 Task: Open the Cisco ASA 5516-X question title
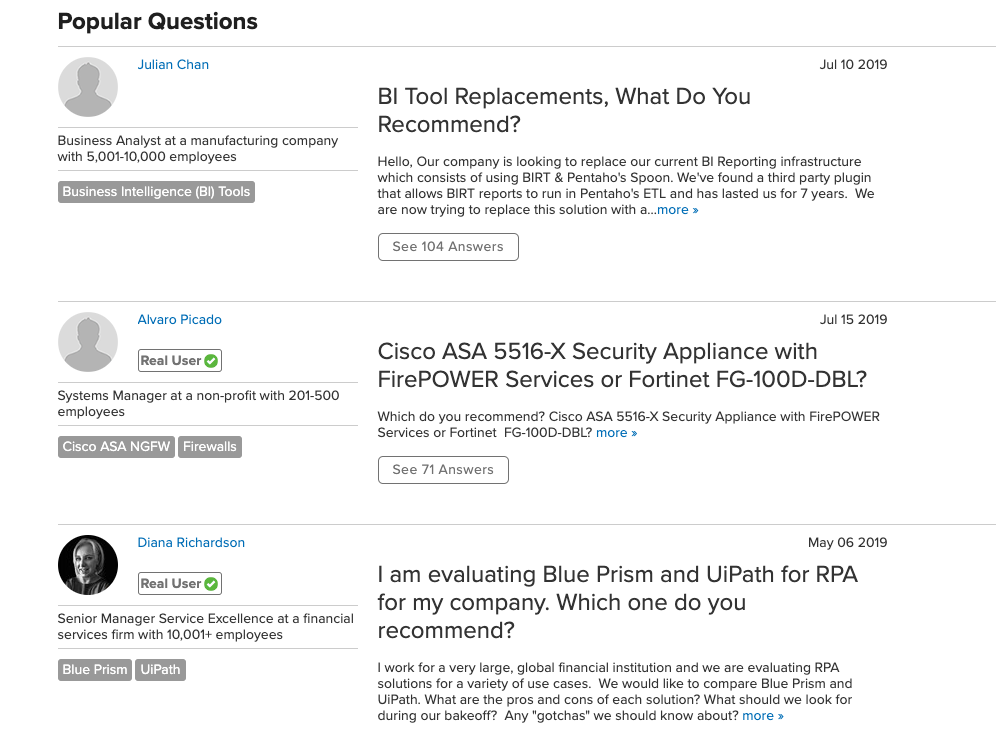pos(622,365)
